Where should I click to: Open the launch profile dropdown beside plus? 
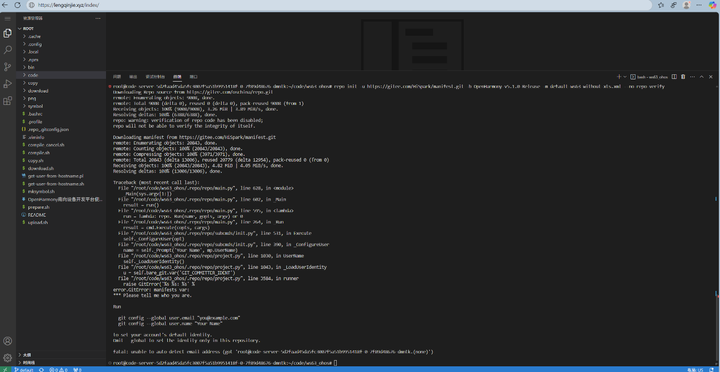[624, 77]
